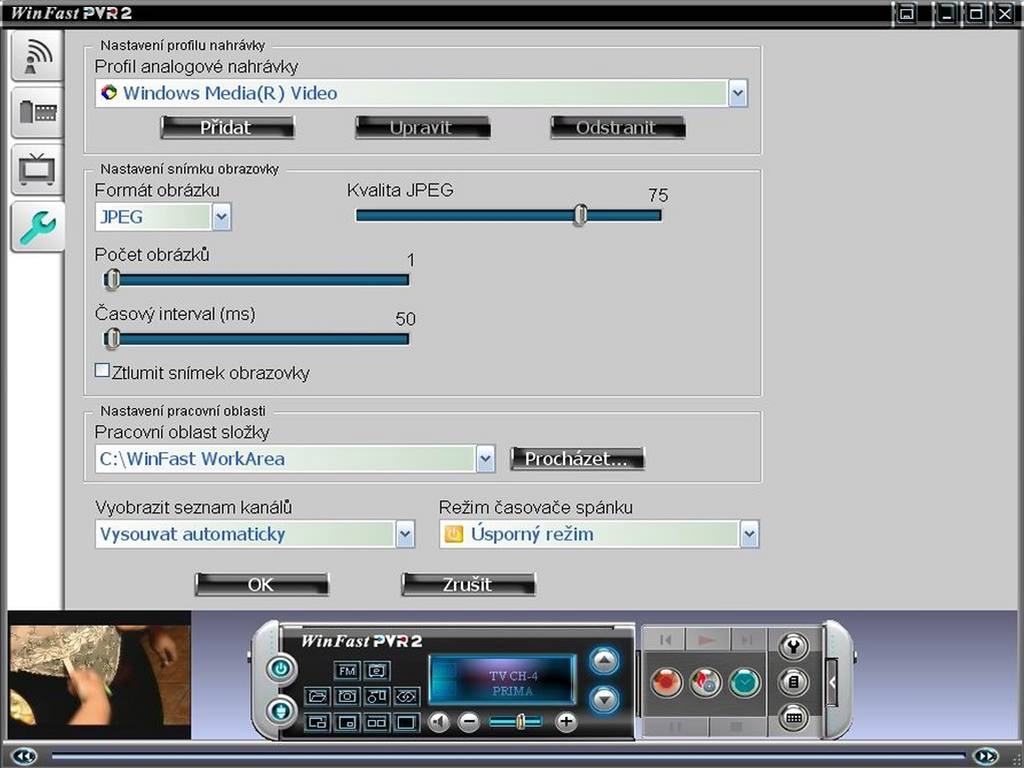Click the FM radio mode icon
1024x768 pixels.
pyautogui.click(x=346, y=670)
